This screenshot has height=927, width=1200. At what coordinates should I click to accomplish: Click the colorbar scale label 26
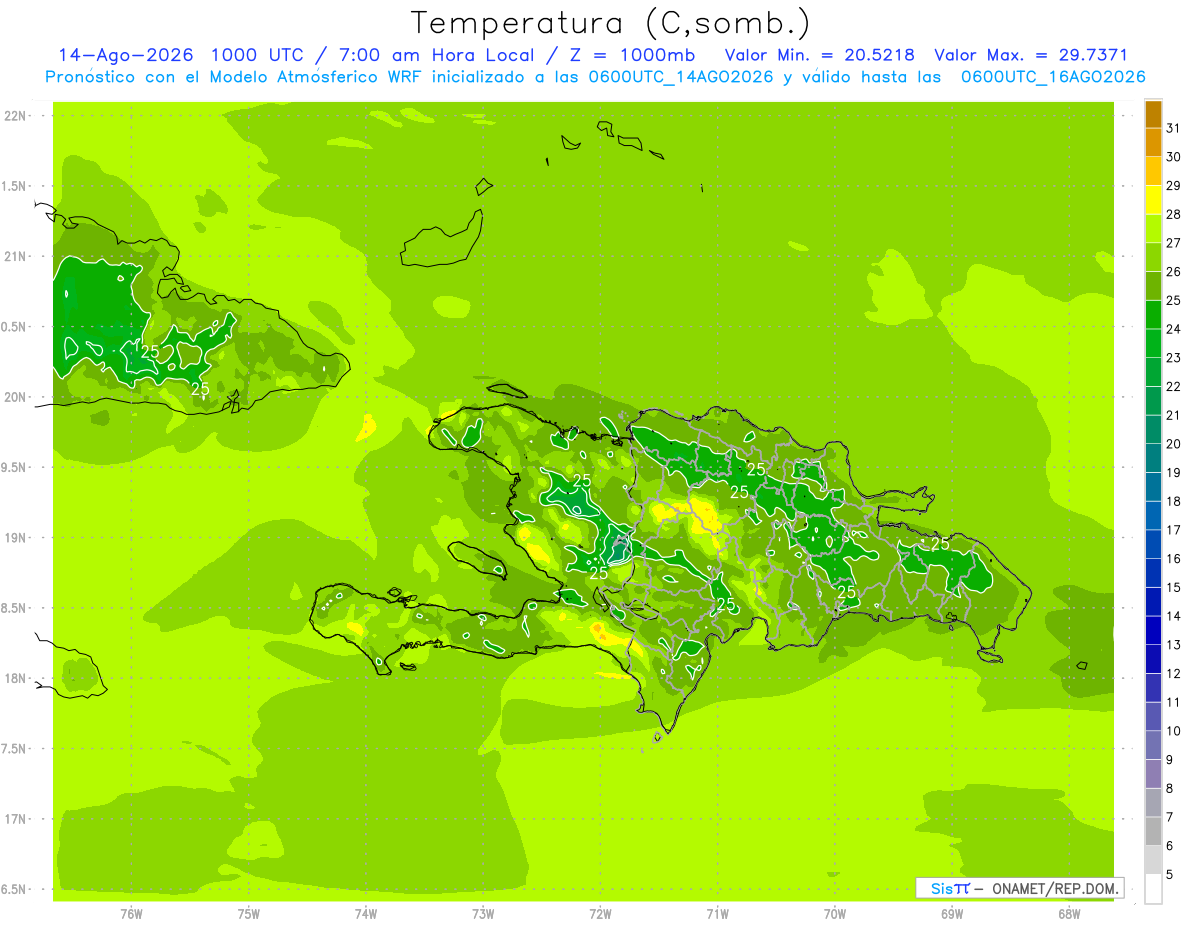click(1174, 272)
